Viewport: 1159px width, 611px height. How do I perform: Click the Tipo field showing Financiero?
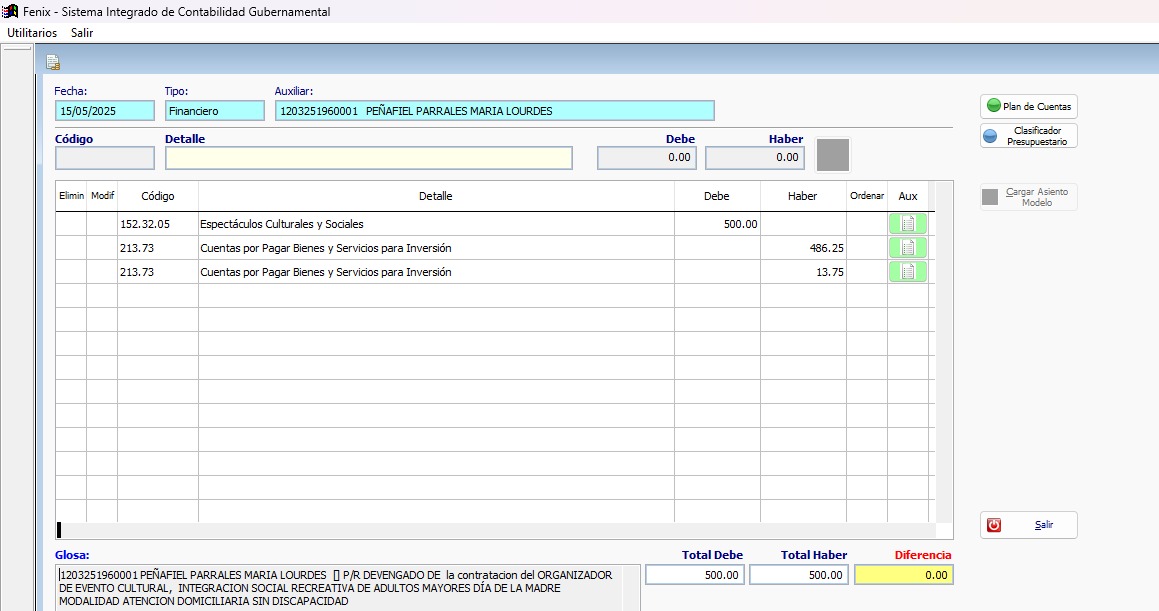[215, 111]
